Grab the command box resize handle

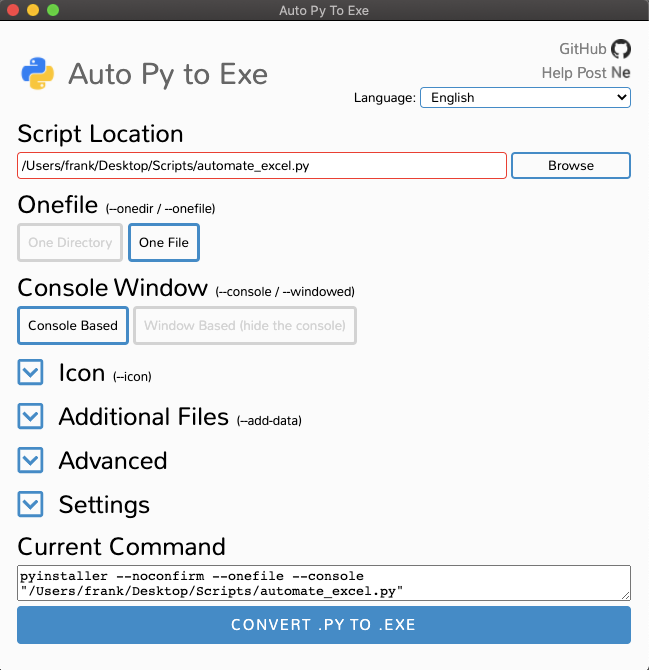tap(626, 595)
